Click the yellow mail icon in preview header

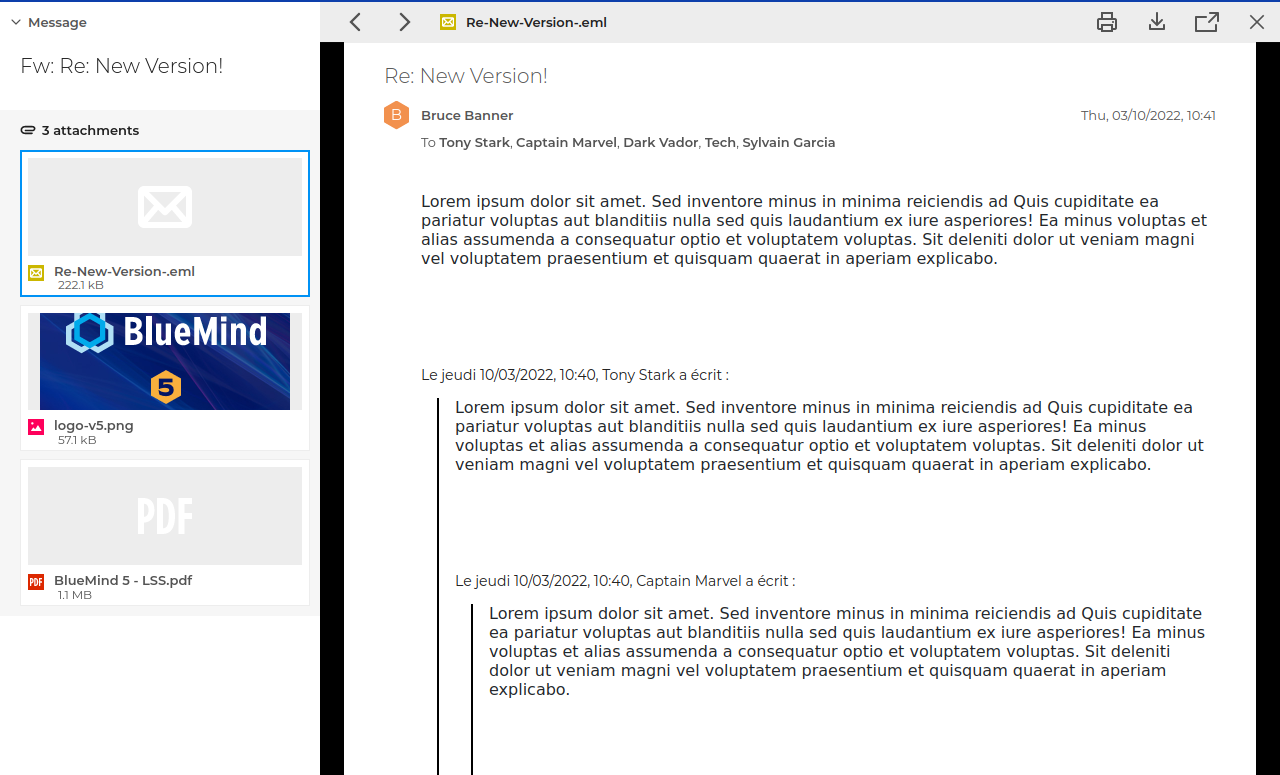[x=448, y=22]
